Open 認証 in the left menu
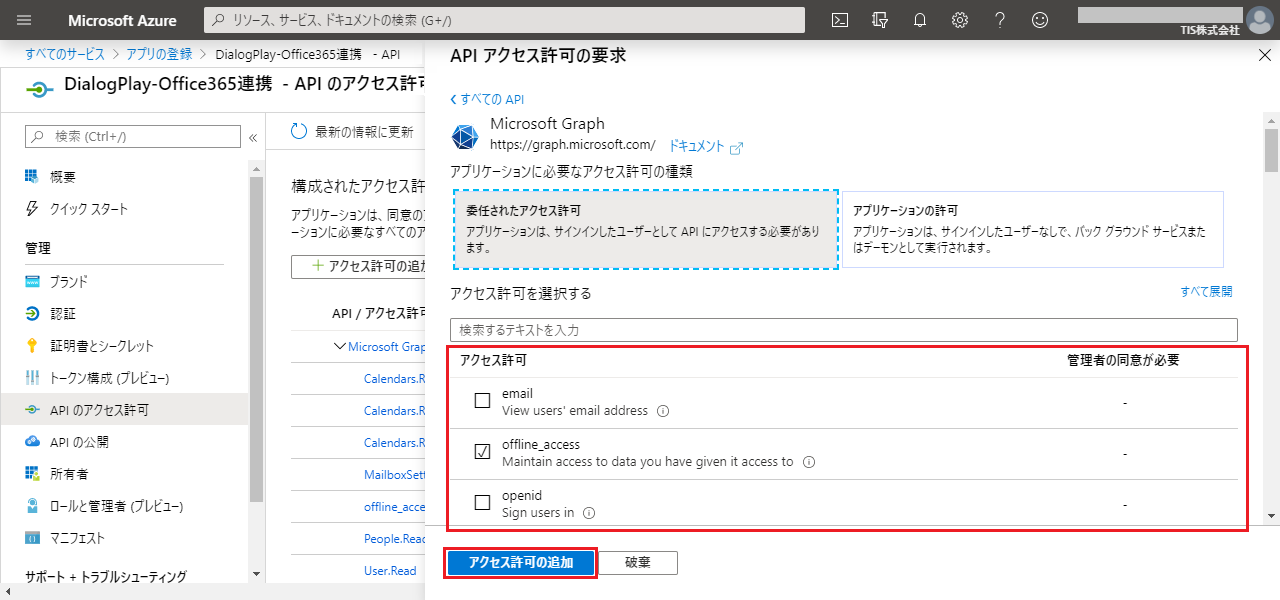This screenshot has height=600, width=1280. [62, 313]
